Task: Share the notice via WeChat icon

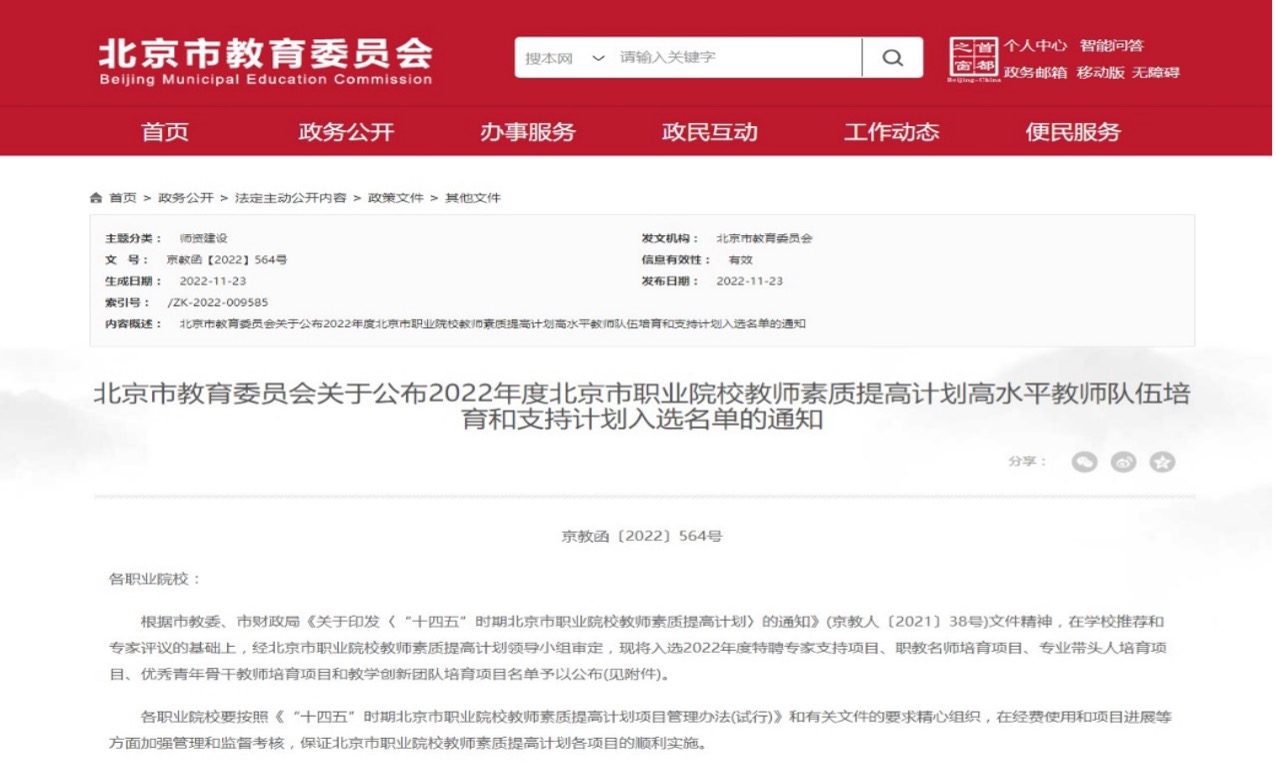Action: point(1084,462)
